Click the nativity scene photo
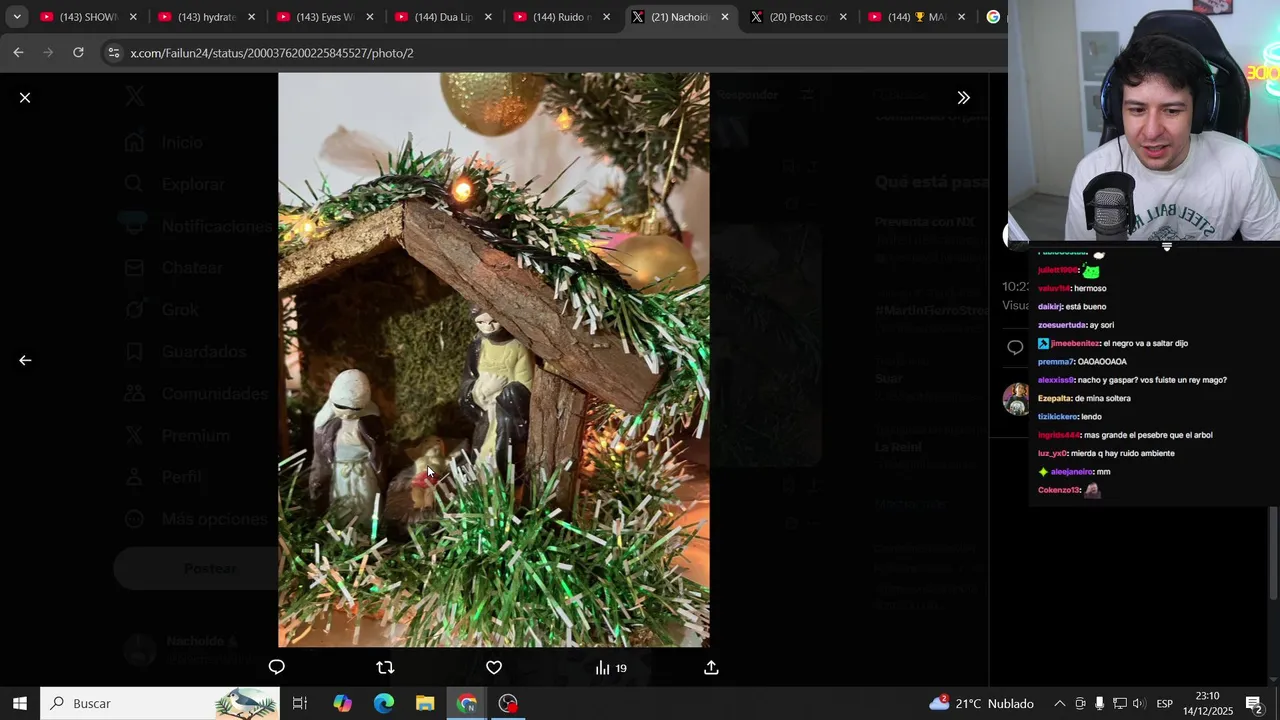1280x720 pixels. [x=494, y=360]
